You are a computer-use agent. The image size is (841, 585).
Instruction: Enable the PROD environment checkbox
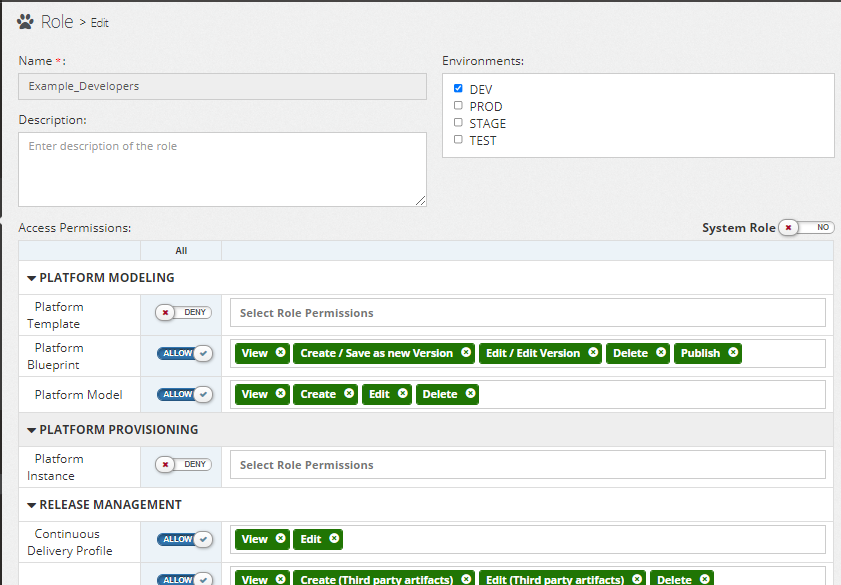pos(458,106)
